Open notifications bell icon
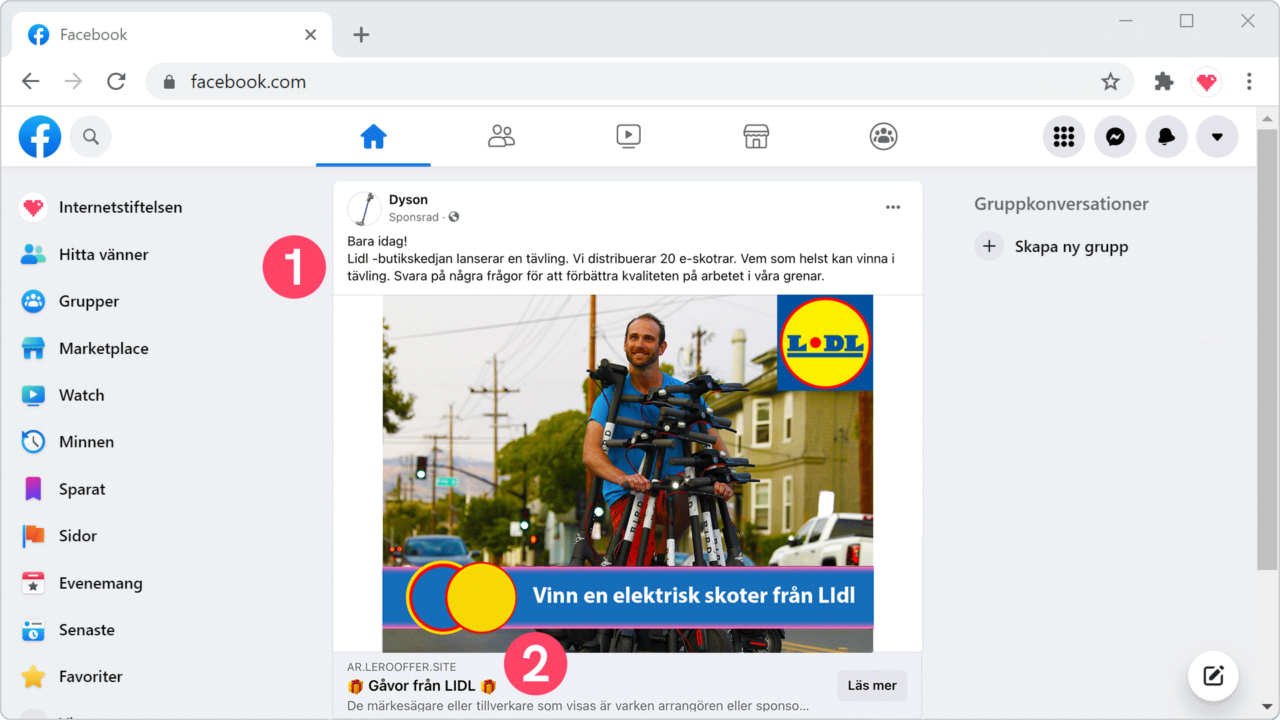Image resolution: width=1280 pixels, height=720 pixels. coord(1166,137)
